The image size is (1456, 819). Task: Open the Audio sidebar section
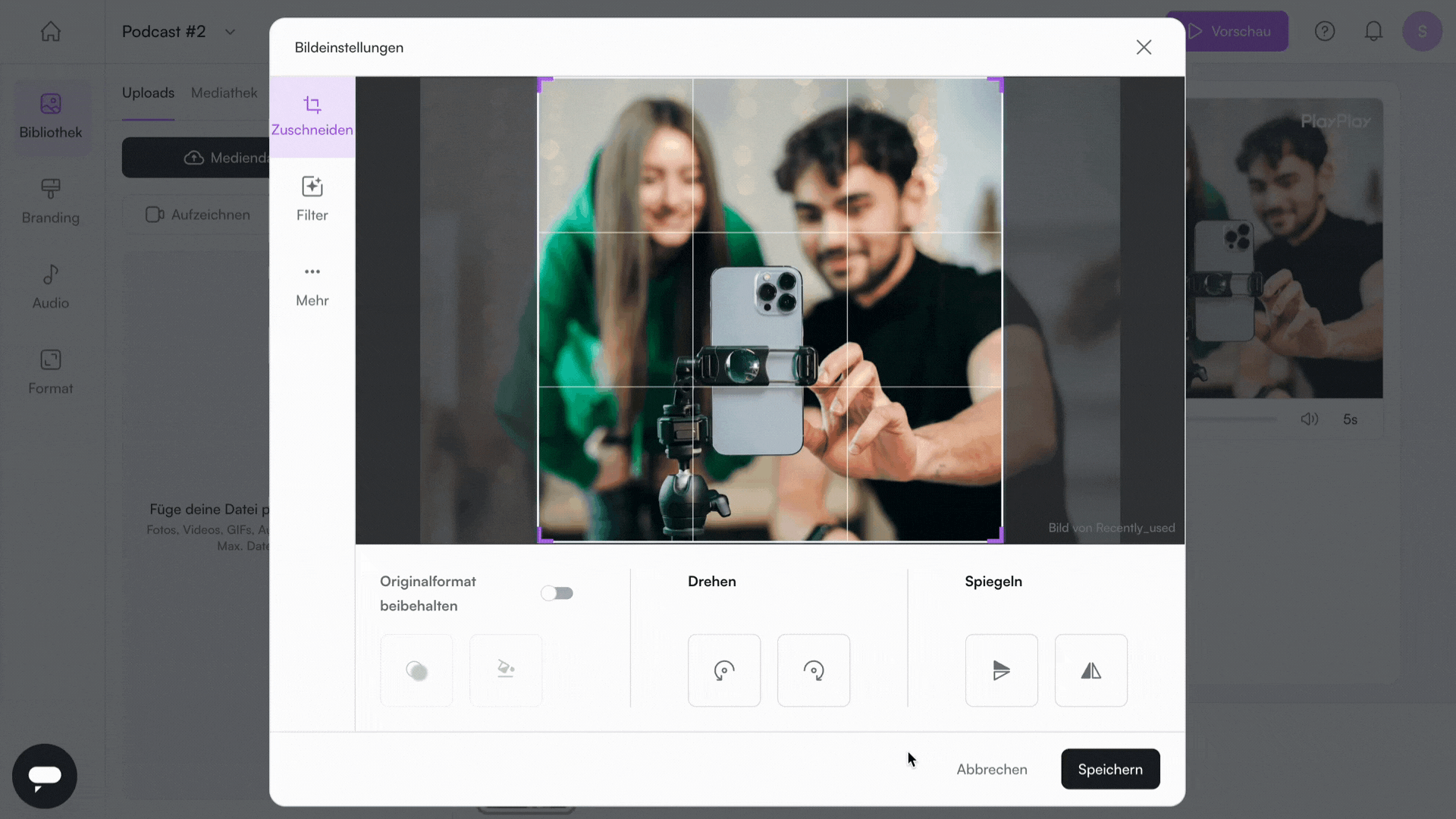tap(51, 287)
